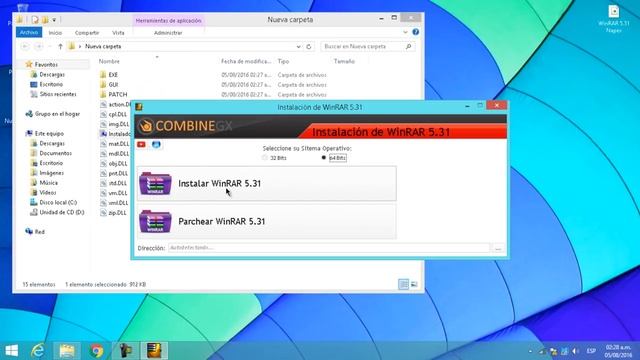Select the 32 Bits radio option
Image resolution: width=640 pixels, height=360 pixels.
click(x=274, y=158)
